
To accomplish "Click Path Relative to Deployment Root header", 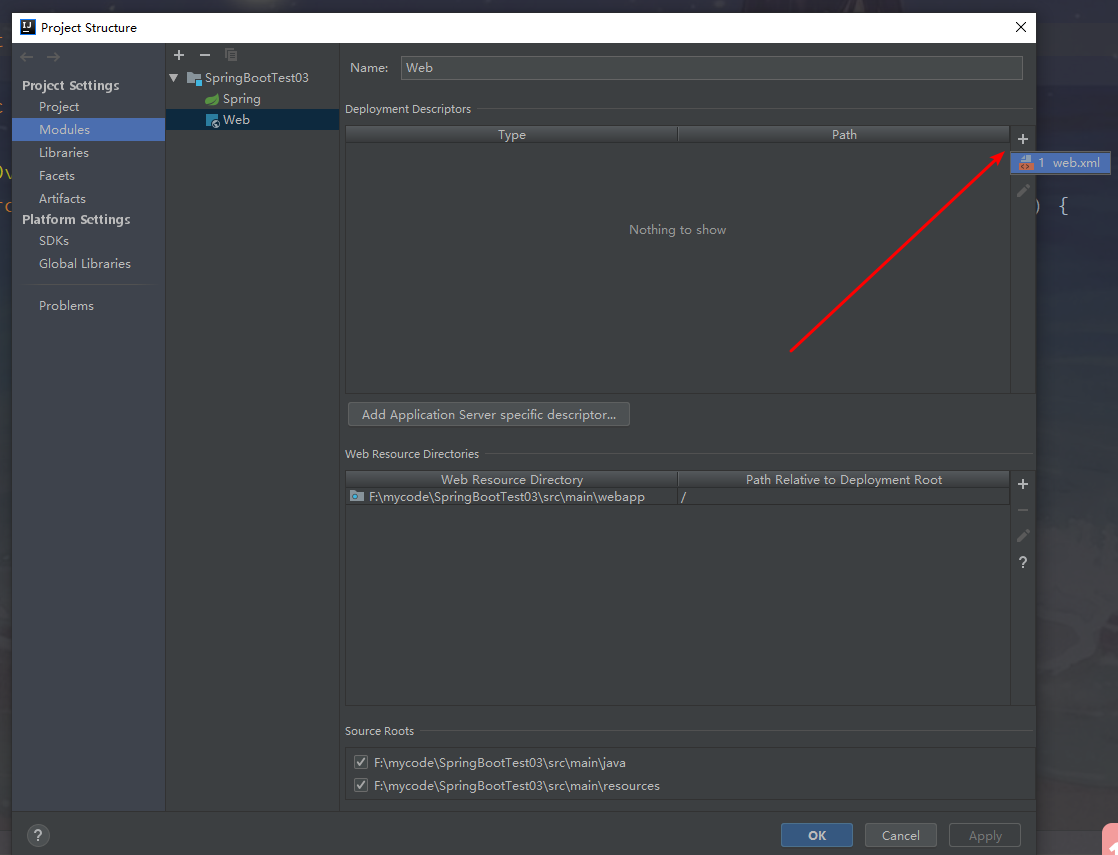I will tap(843, 479).
